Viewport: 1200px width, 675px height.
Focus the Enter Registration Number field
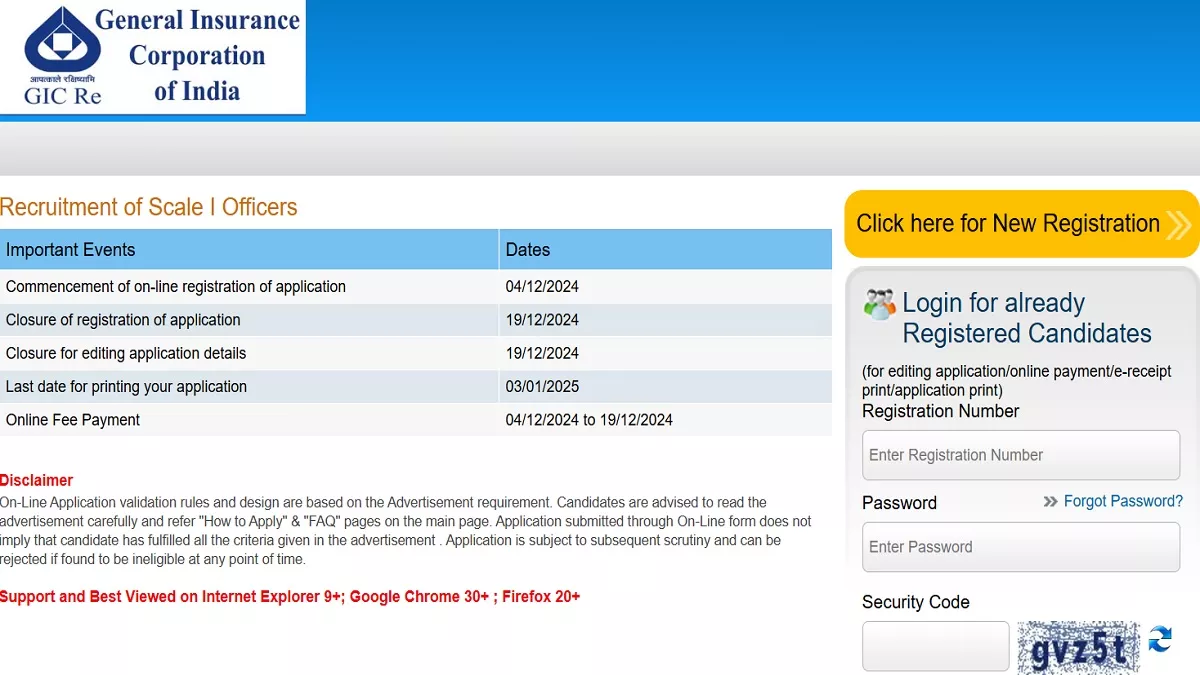tap(1021, 455)
